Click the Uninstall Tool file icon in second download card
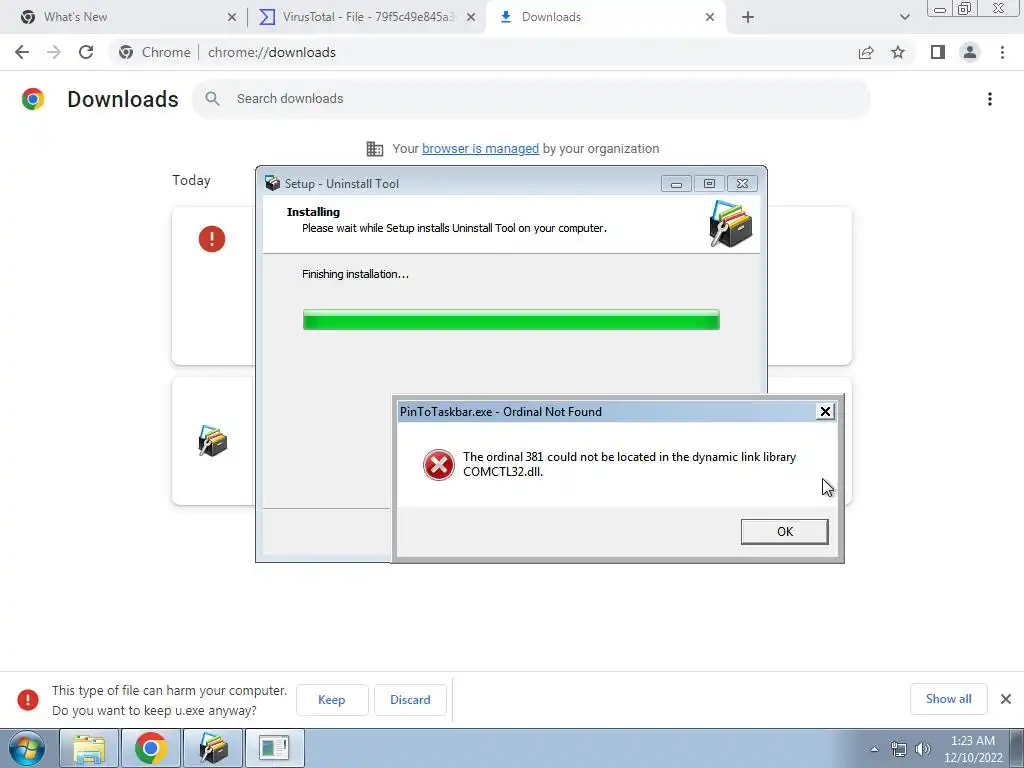1024x768 pixels. 212,441
